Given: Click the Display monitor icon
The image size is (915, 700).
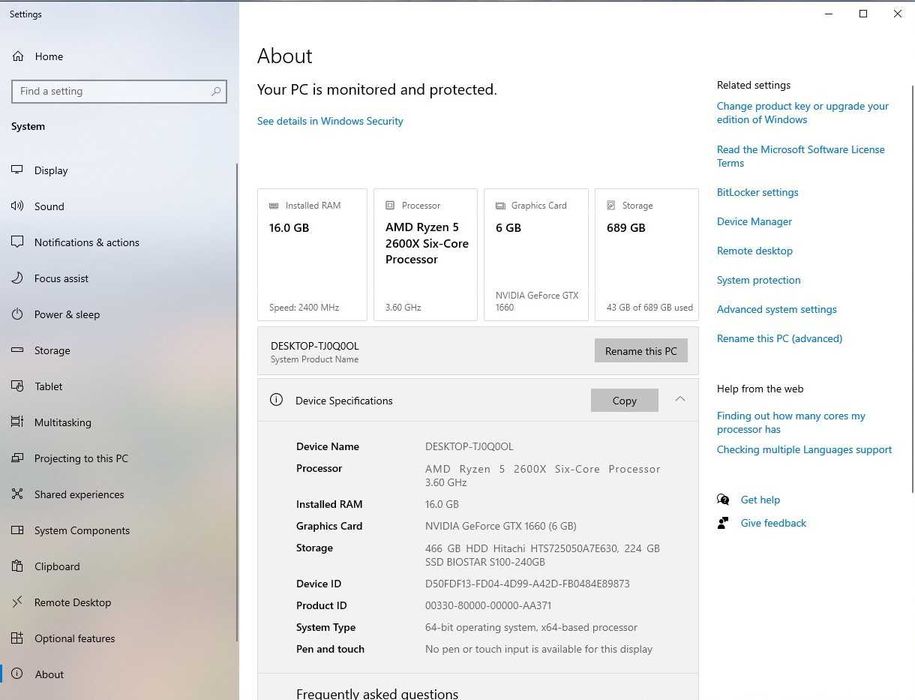Looking at the screenshot, I should pyautogui.click(x=17, y=170).
